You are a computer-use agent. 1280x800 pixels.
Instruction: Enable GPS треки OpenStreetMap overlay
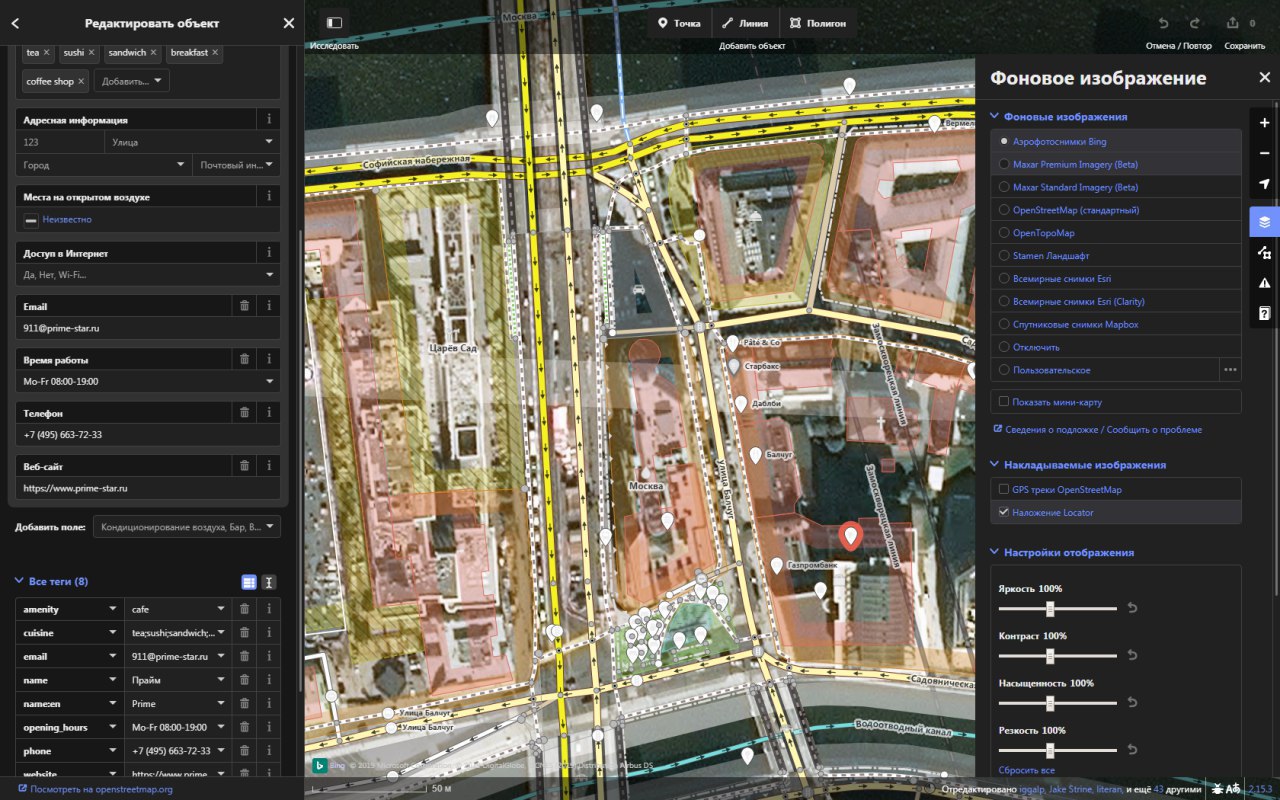click(1004, 490)
